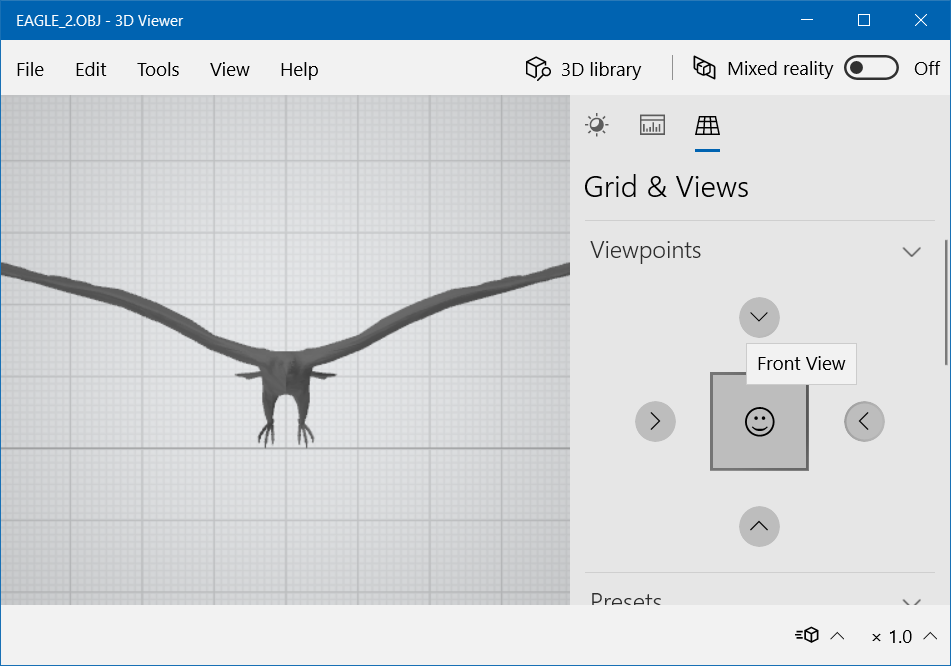The height and width of the screenshot is (666, 951).
Task: Toggle the Mixed reality switch
Action: [x=871, y=68]
